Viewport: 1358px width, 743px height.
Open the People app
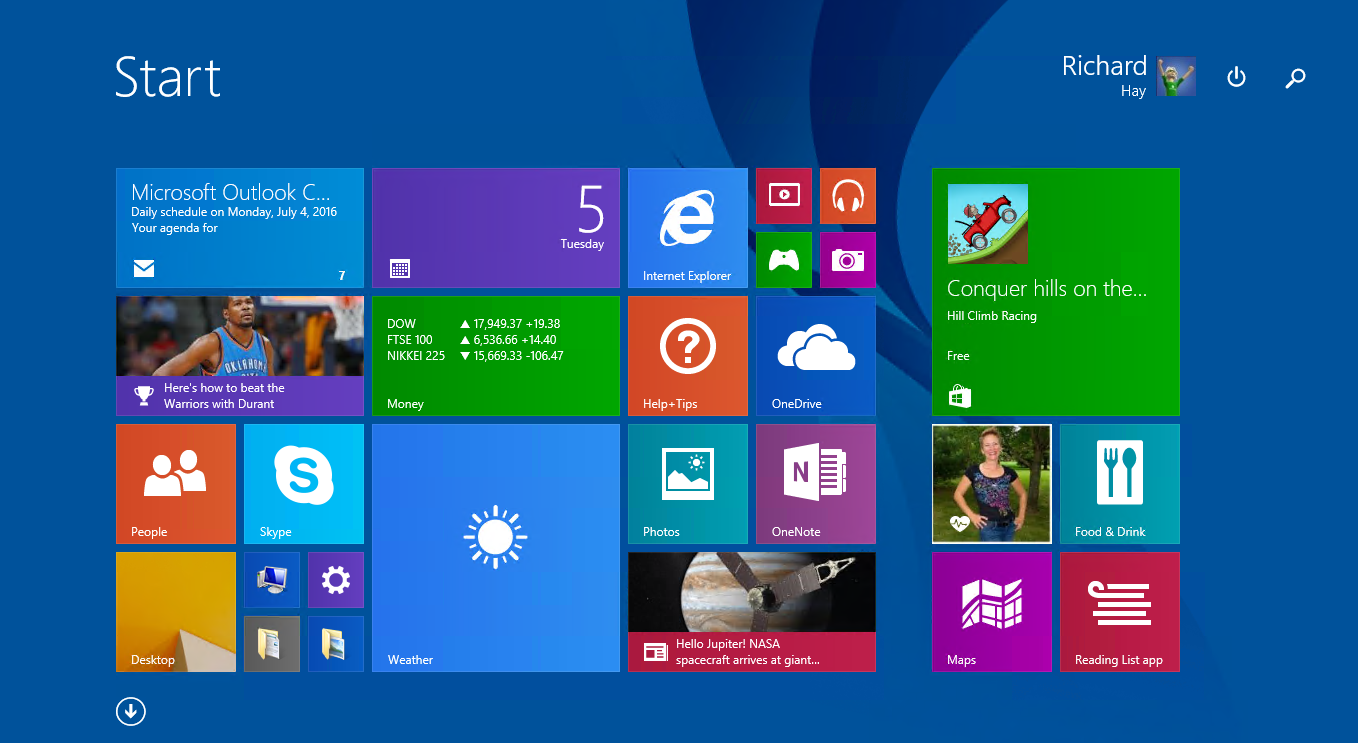point(175,483)
